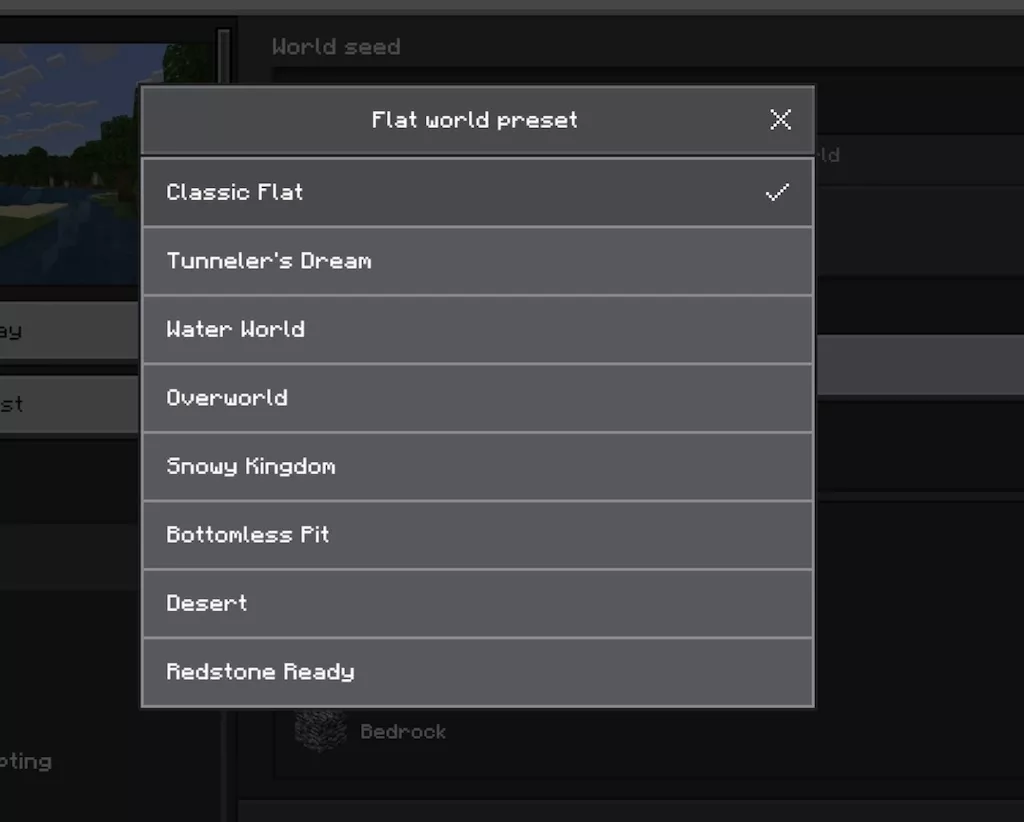Close the Flat world preset dialog
The width and height of the screenshot is (1024, 822).
[780, 120]
